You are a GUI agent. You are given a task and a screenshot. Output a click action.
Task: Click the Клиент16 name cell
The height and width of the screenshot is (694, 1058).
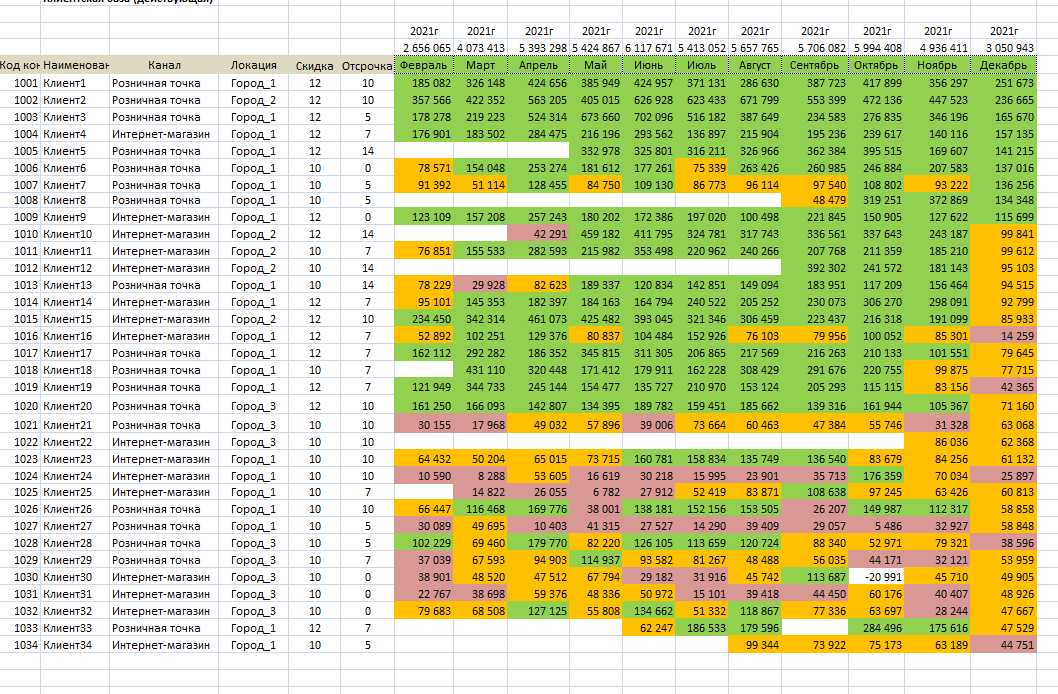[75, 336]
